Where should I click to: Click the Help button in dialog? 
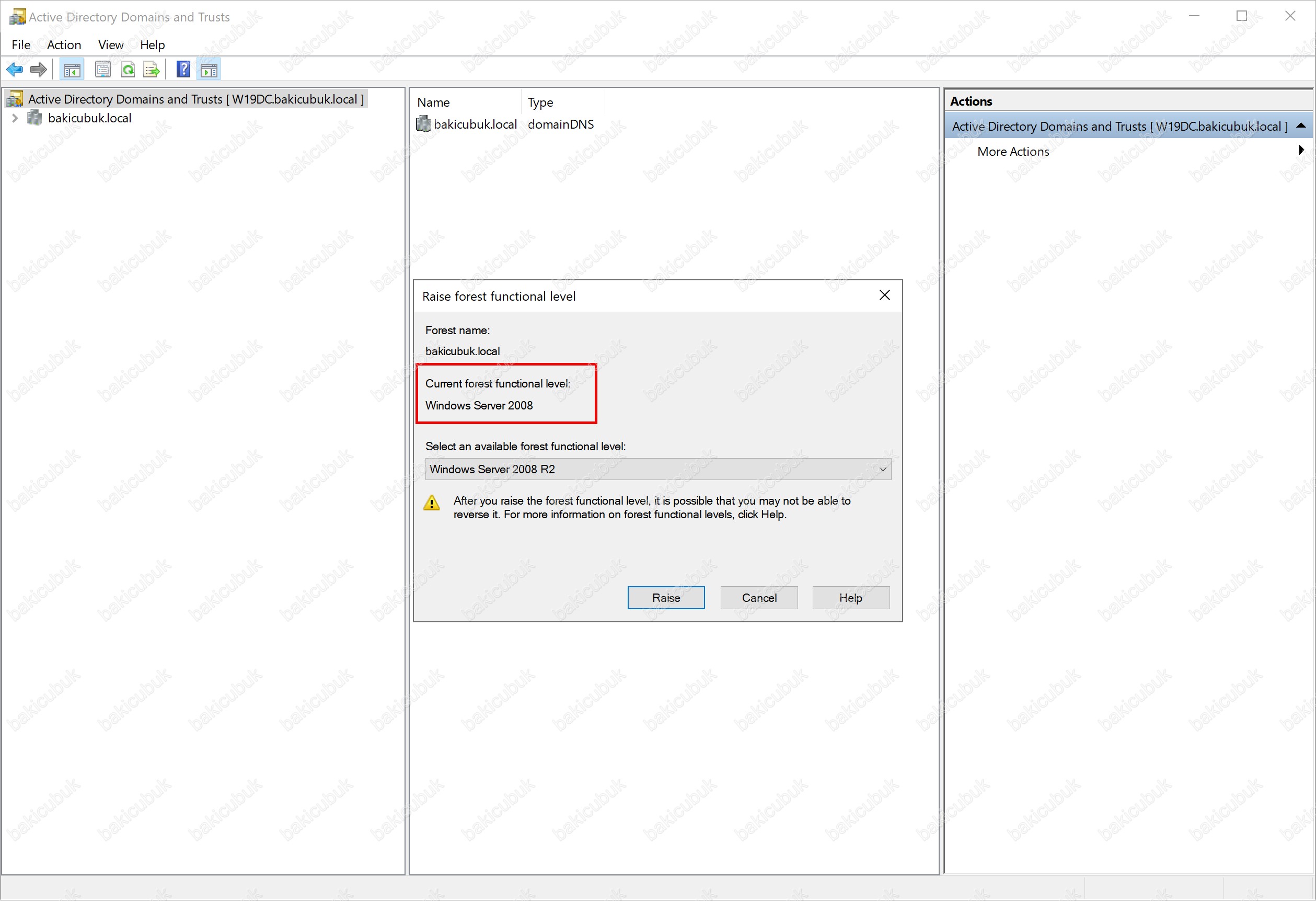850,598
